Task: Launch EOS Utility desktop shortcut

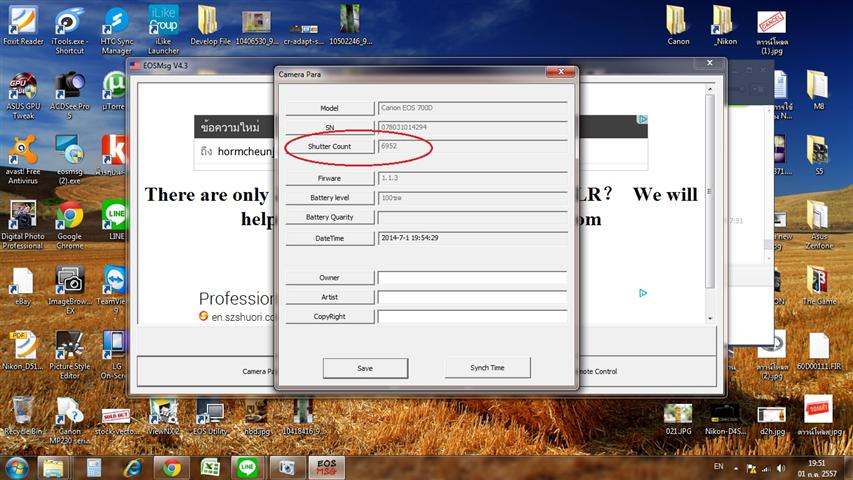Action: tap(210, 417)
